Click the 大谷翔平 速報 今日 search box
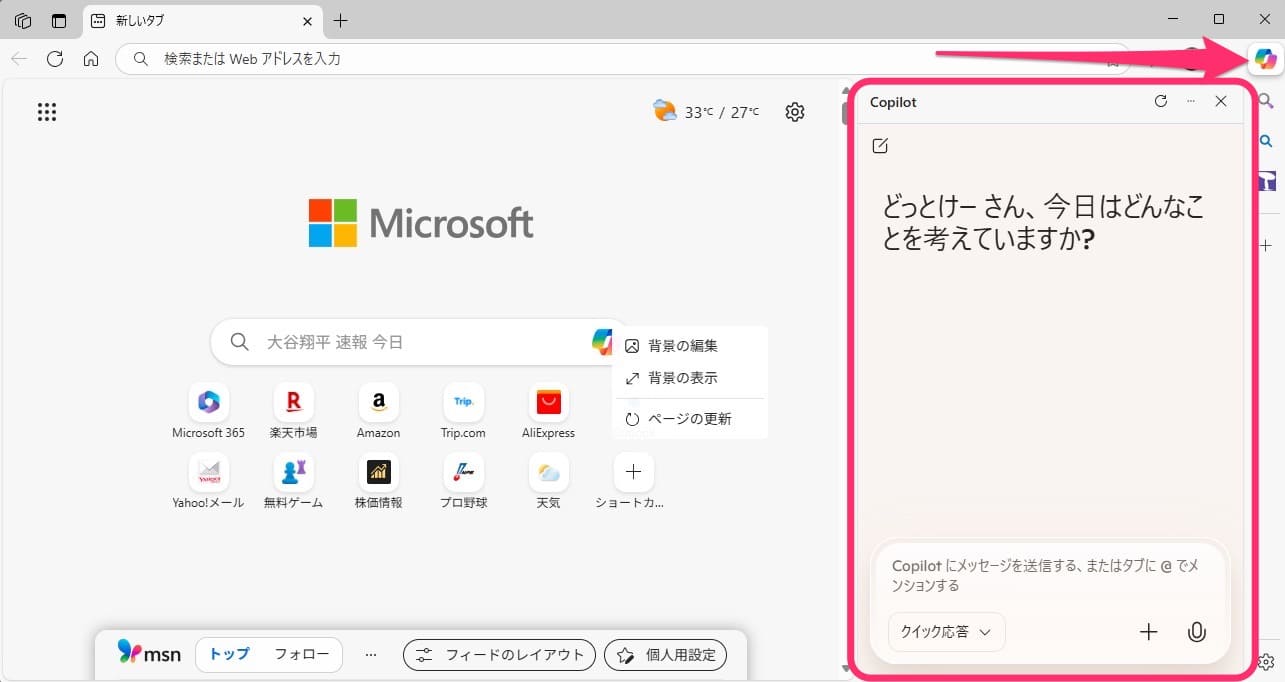 coord(420,342)
